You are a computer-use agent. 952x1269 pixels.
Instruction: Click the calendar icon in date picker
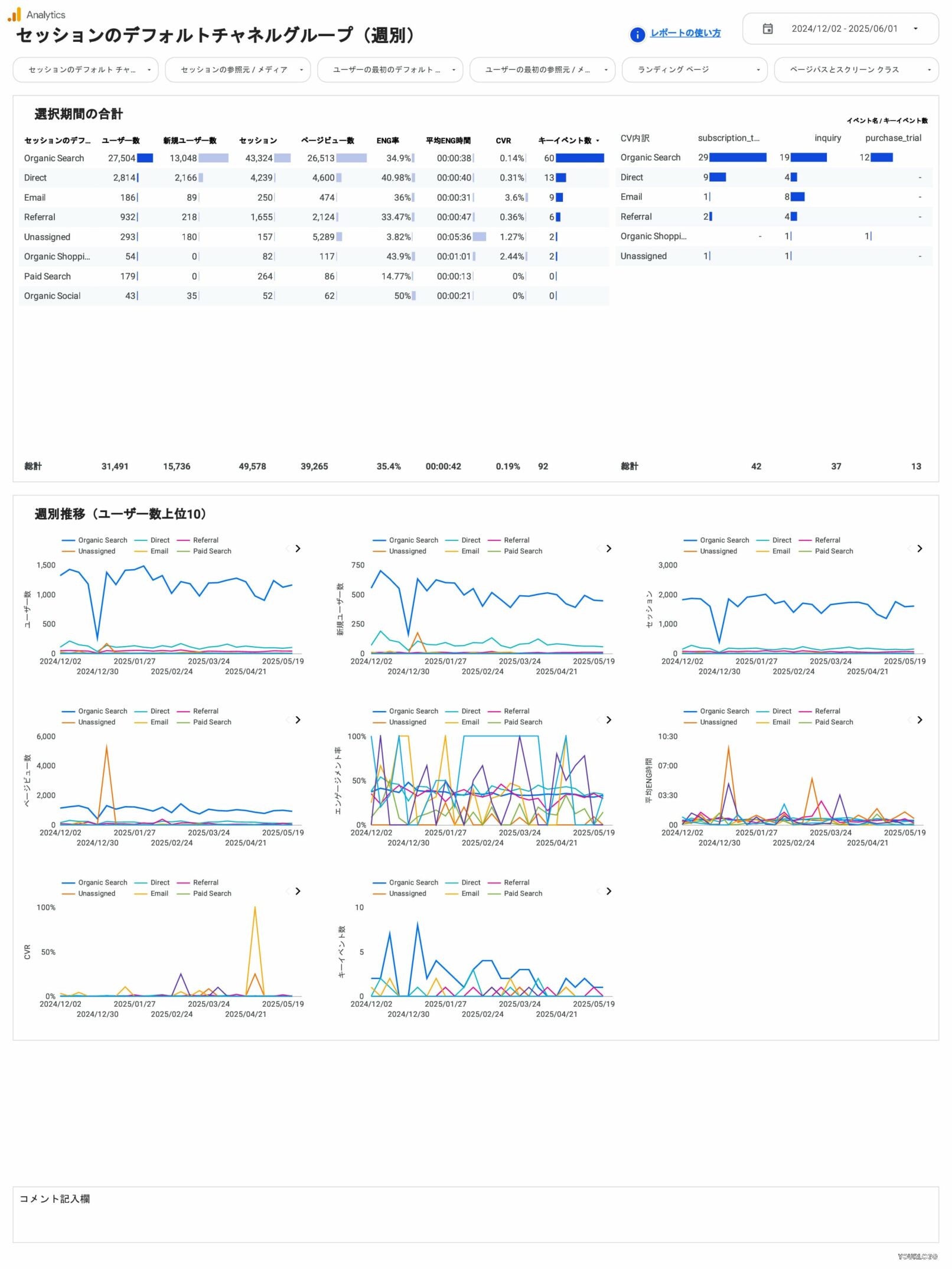(767, 29)
